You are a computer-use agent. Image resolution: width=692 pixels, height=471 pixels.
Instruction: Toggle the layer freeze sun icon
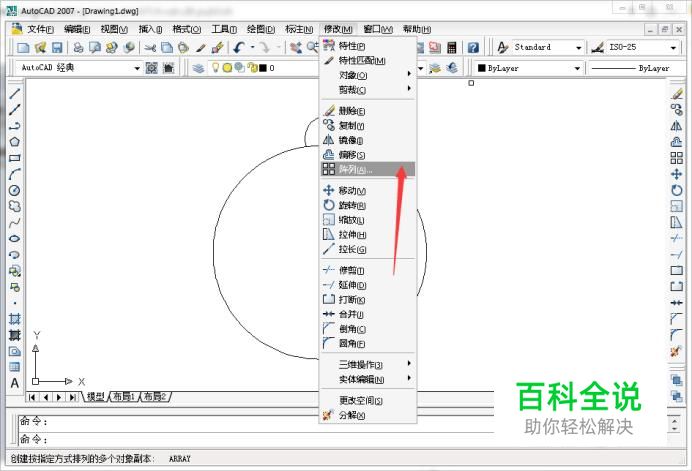coord(227,68)
